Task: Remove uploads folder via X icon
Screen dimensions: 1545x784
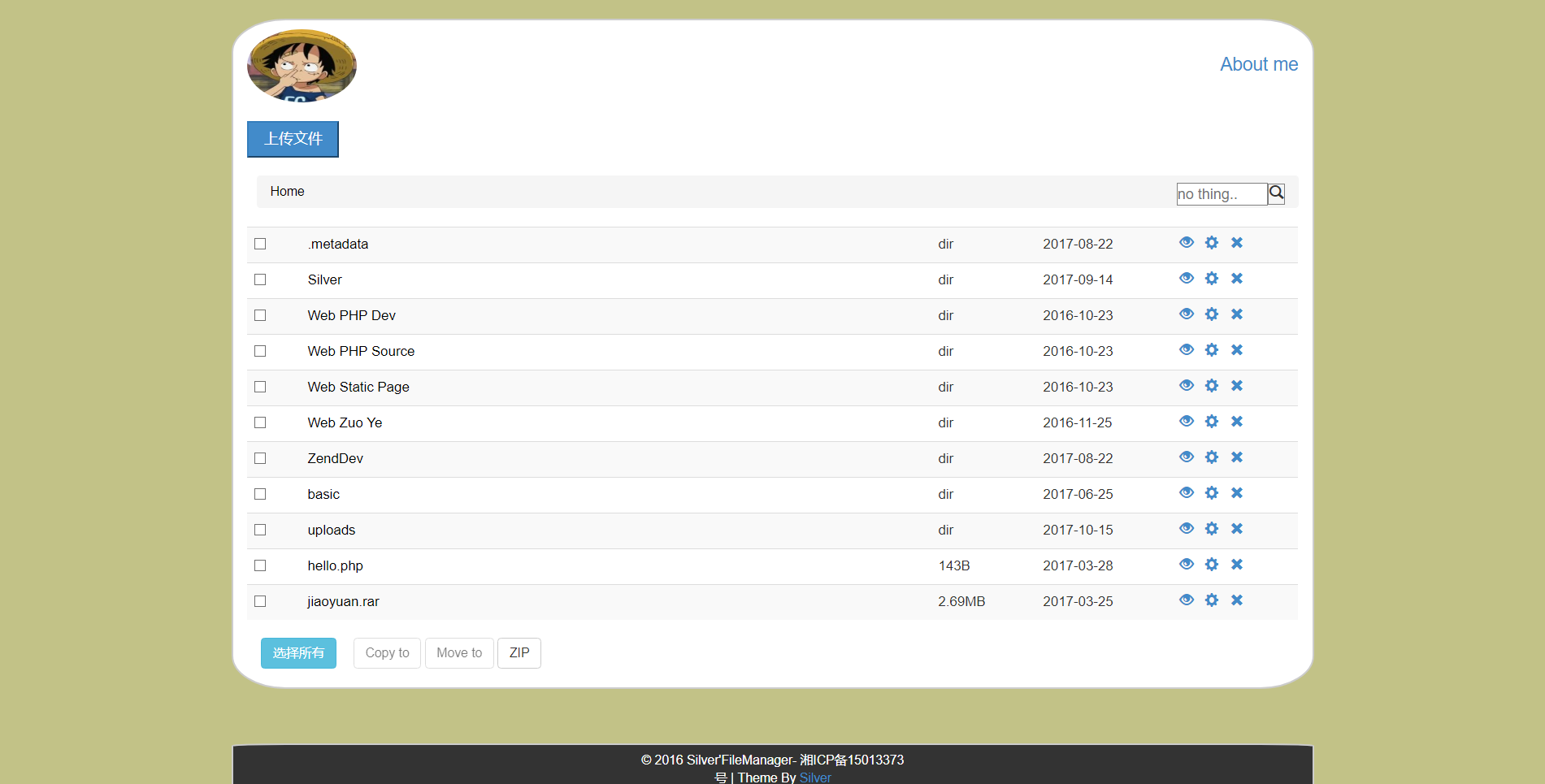Action: coord(1237,529)
